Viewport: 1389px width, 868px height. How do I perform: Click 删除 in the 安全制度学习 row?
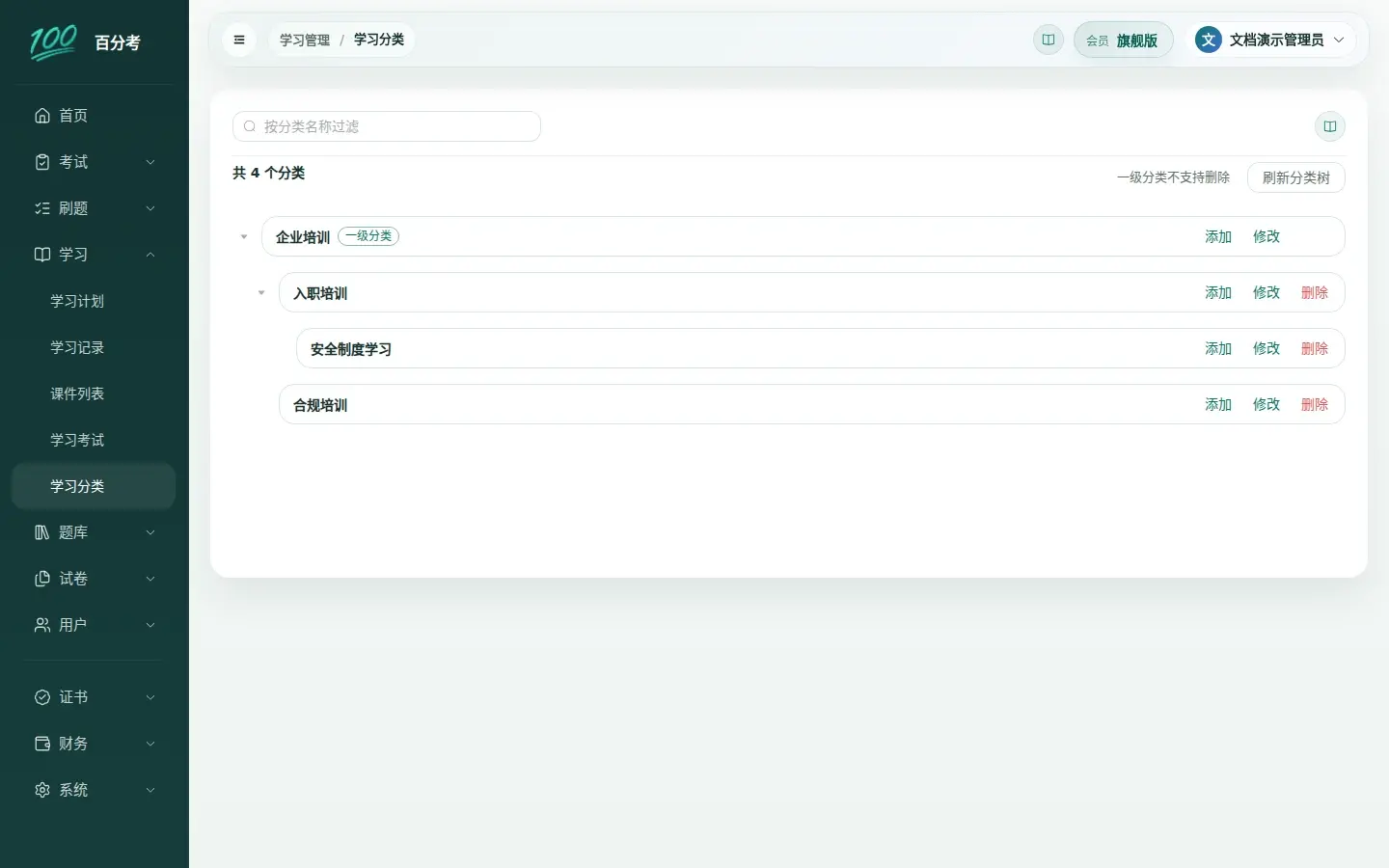tap(1315, 348)
